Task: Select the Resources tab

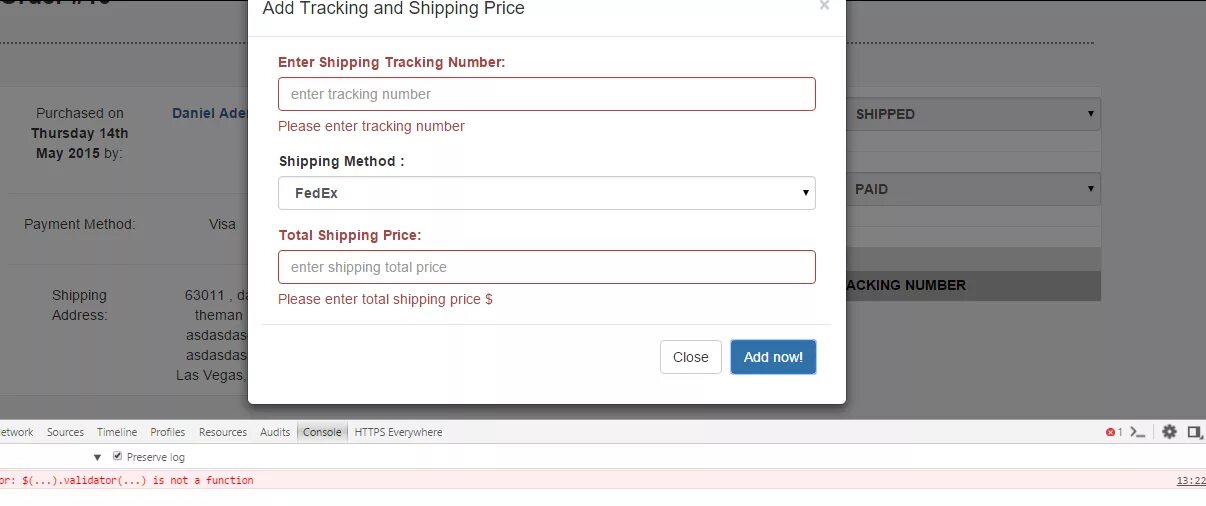Action: point(223,432)
